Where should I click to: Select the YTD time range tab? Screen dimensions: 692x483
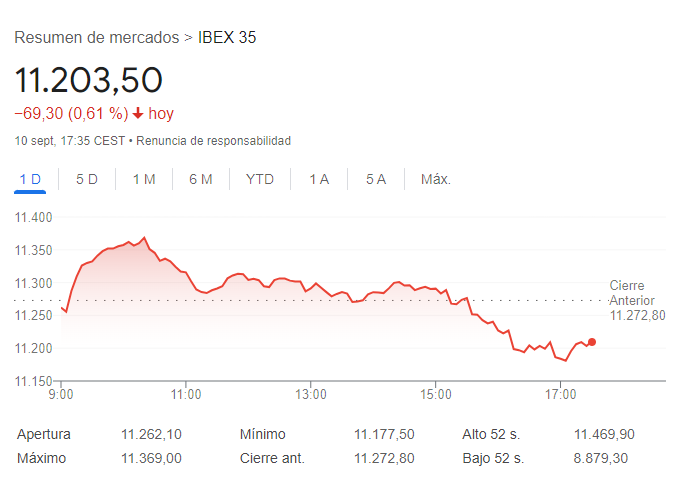(260, 179)
